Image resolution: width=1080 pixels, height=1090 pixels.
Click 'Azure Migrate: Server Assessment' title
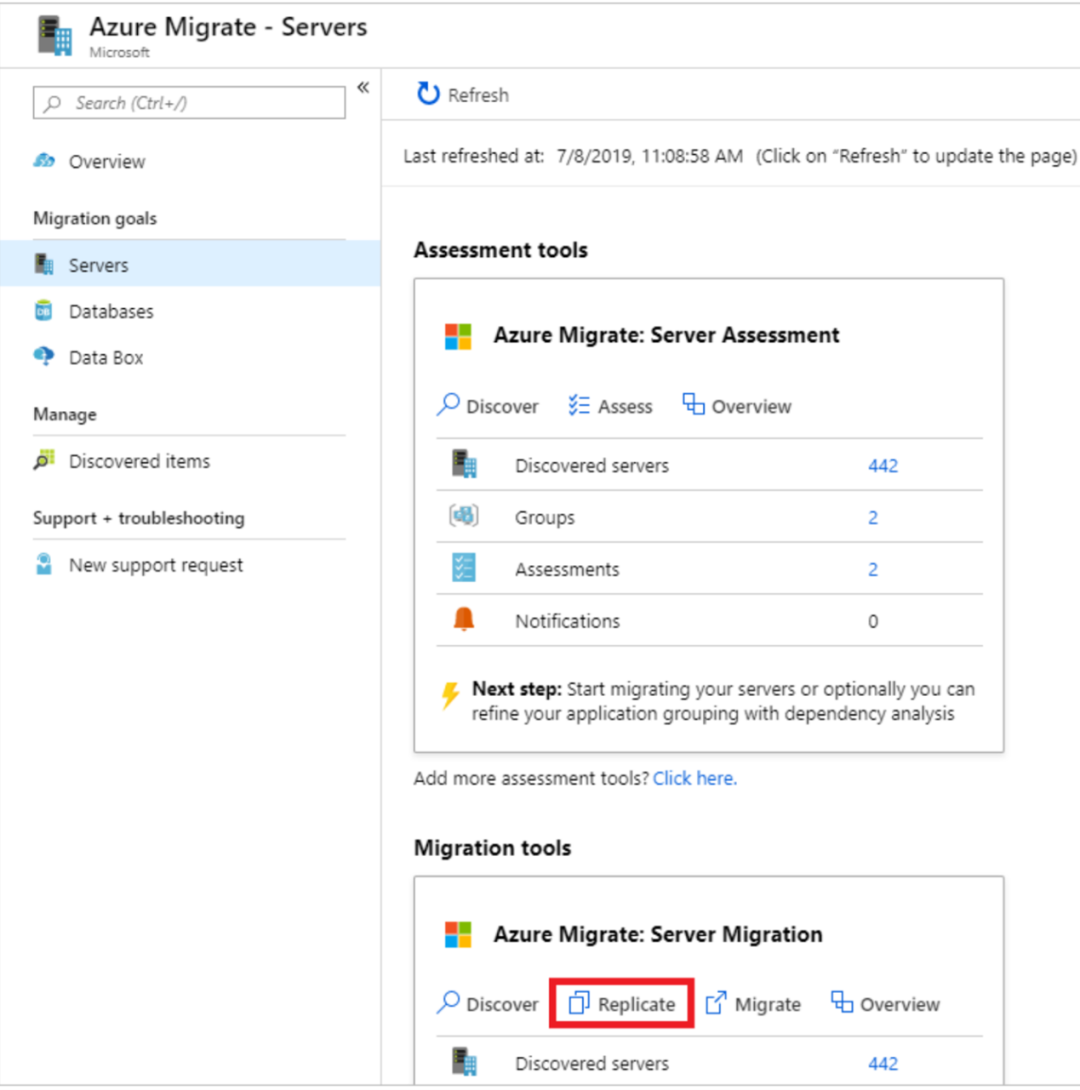[x=666, y=336]
